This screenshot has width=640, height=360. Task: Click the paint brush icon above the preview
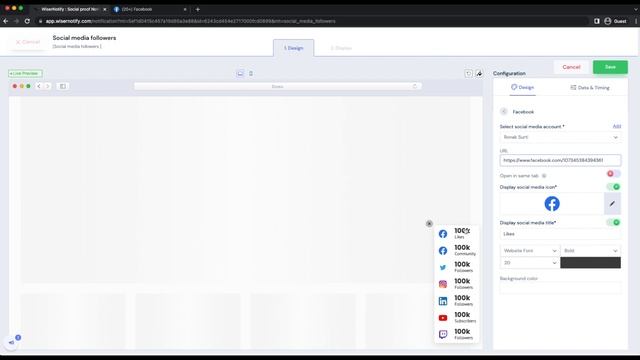pyautogui.click(x=479, y=73)
